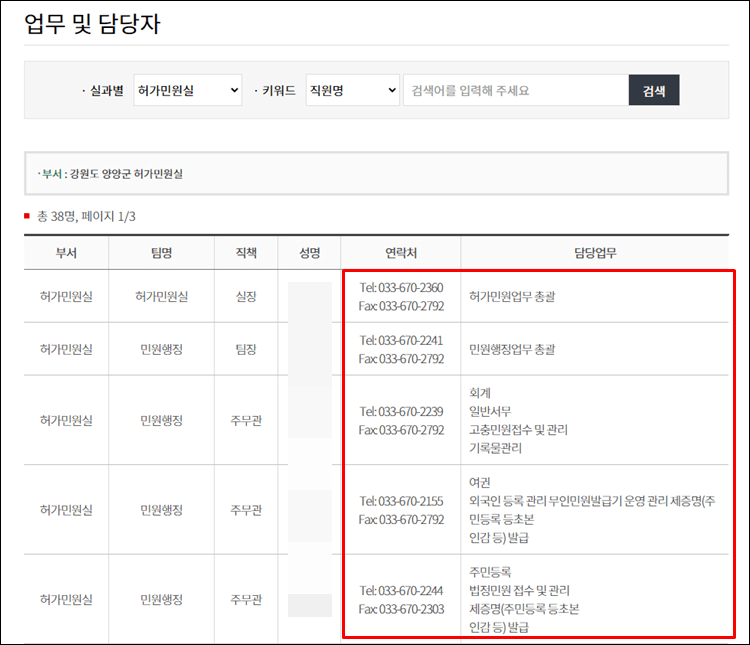Click the 직책 column header
The width and height of the screenshot is (750, 645).
tap(246, 253)
